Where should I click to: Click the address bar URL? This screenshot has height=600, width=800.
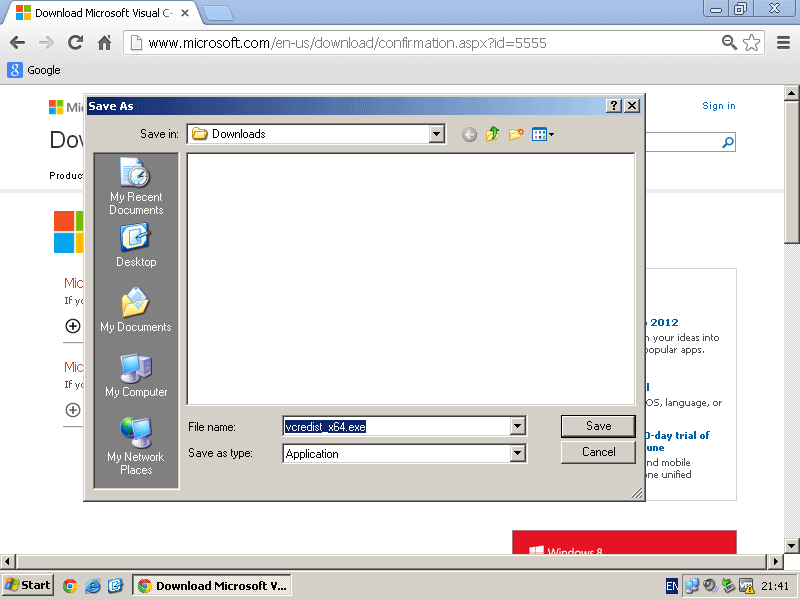[347, 43]
